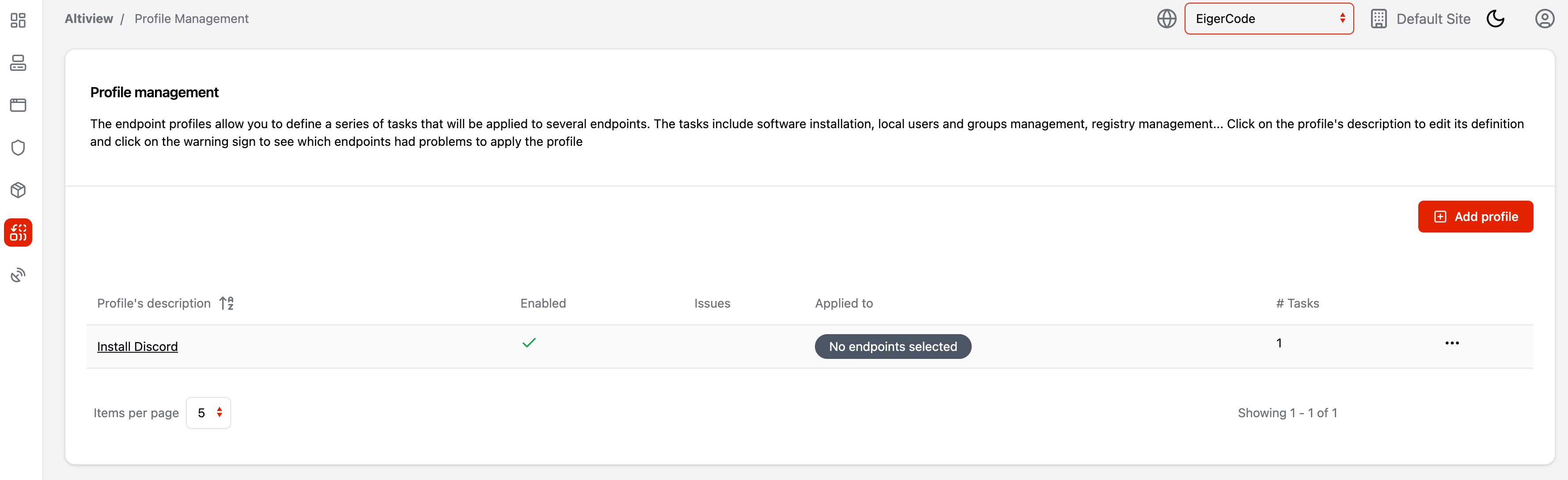Change items per page dropdown
The image size is (1568, 480).
[208, 413]
